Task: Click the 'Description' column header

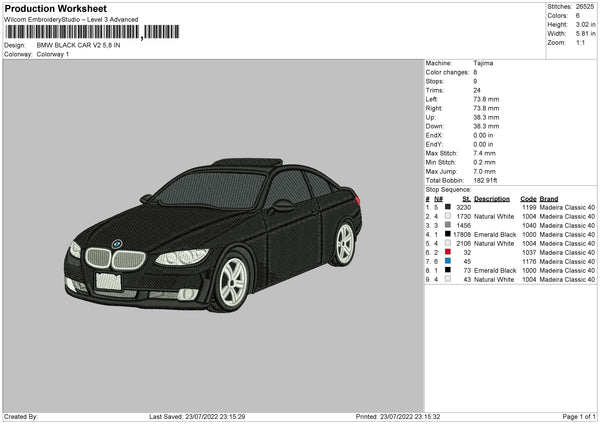Action: click(x=492, y=199)
